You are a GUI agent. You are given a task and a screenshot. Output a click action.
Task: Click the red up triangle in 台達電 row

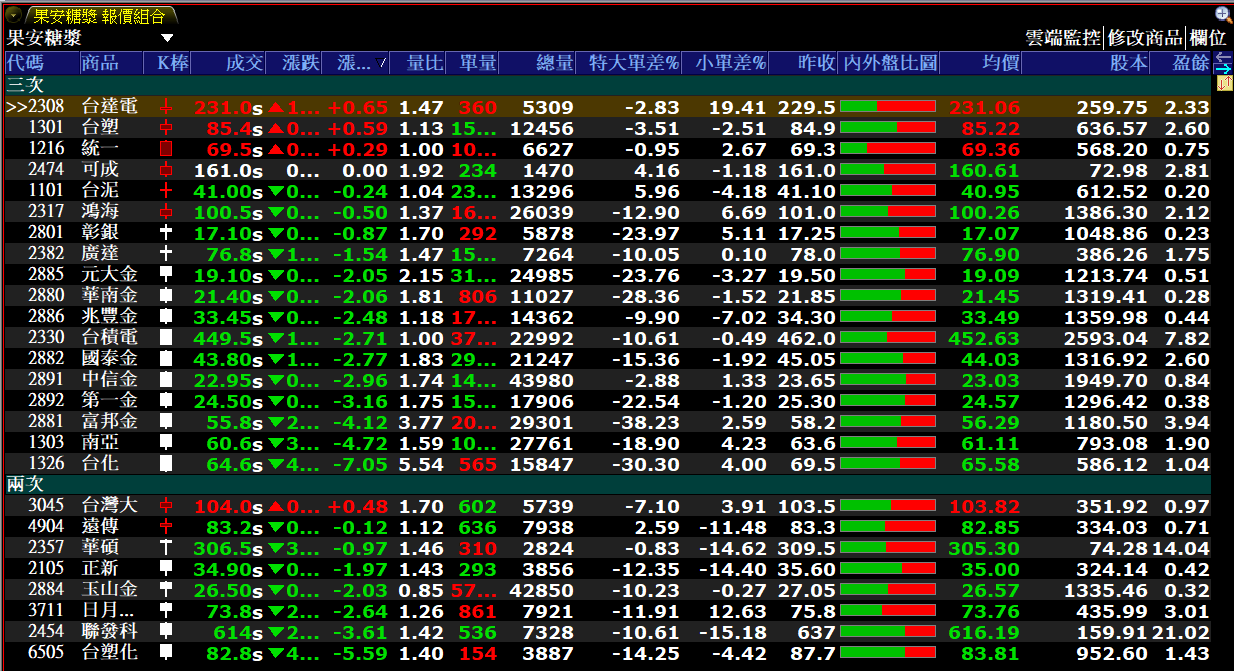coord(275,107)
